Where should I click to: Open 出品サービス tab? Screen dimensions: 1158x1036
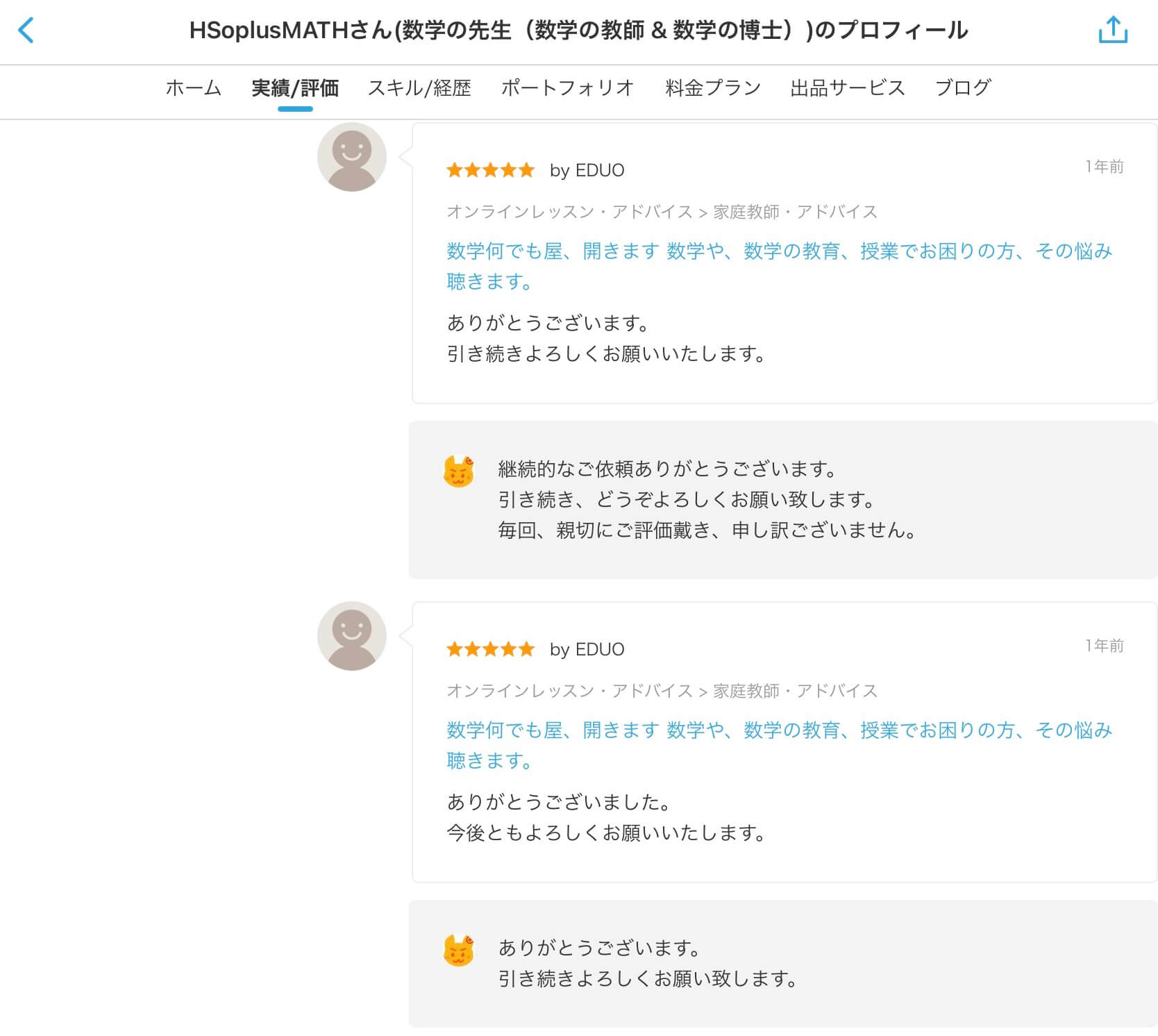[848, 88]
